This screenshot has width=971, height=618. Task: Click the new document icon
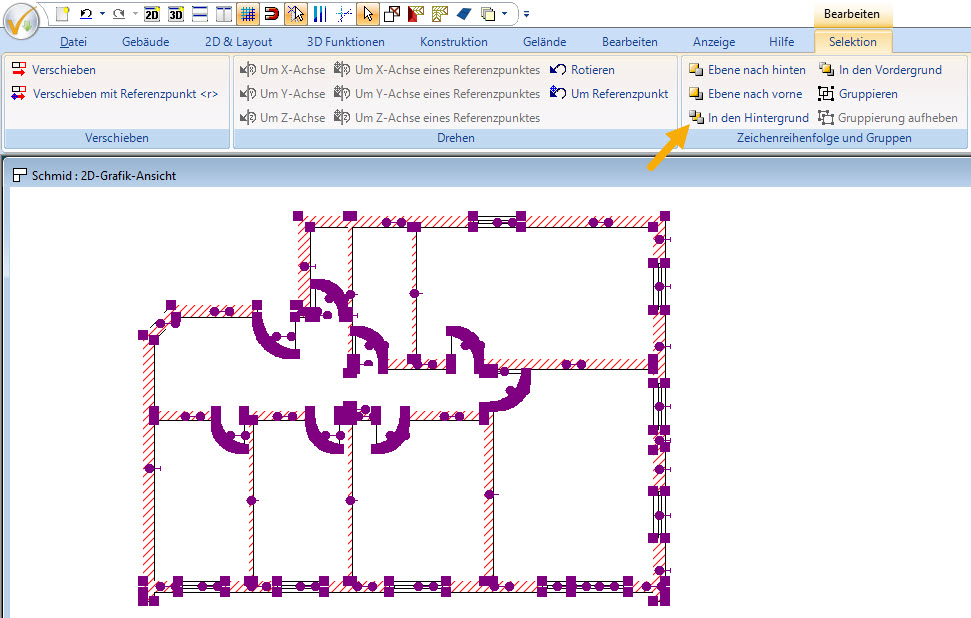pos(63,14)
